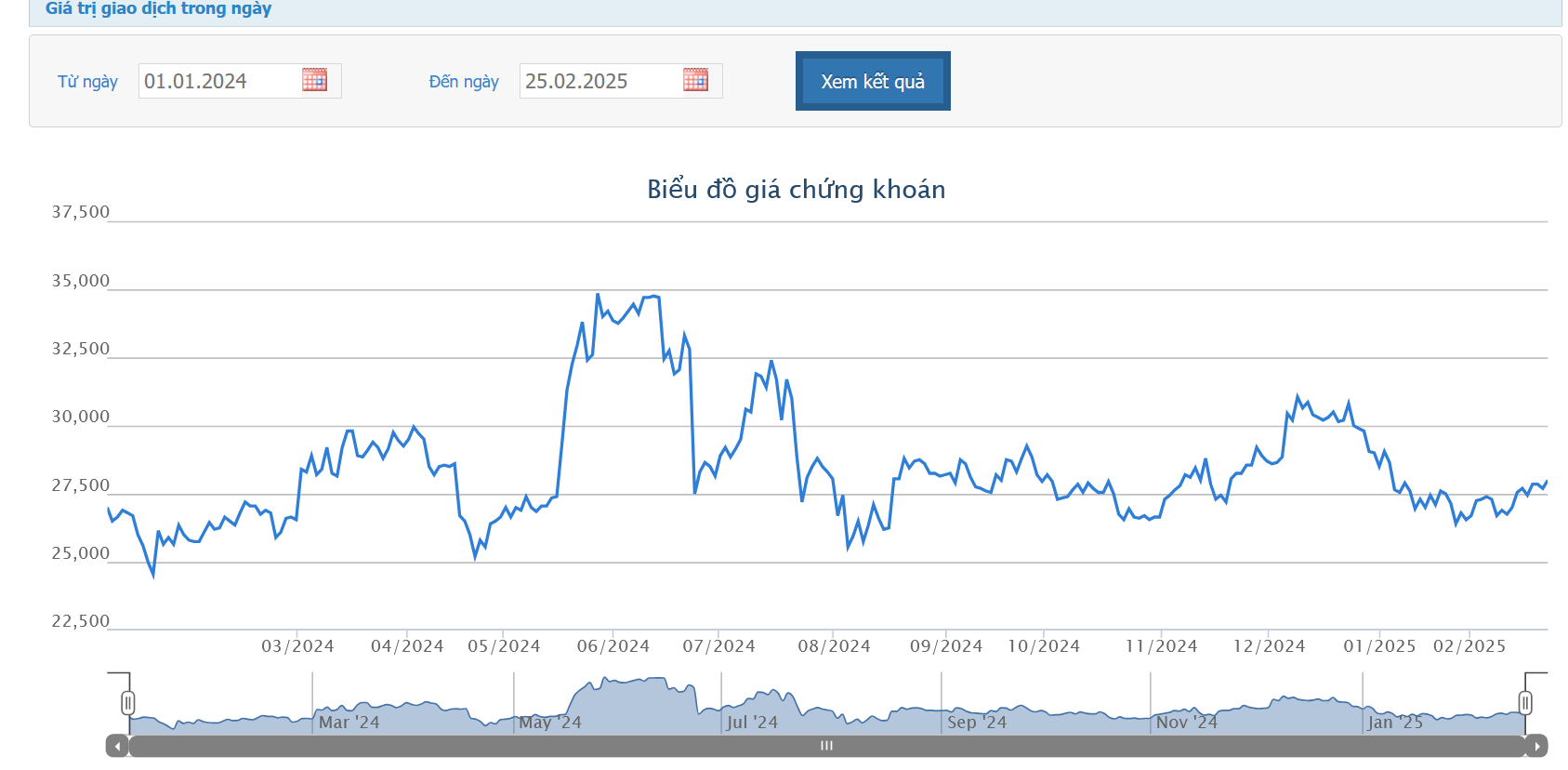
Task: Click the 35,000 y-axis label
Action: 80,281
